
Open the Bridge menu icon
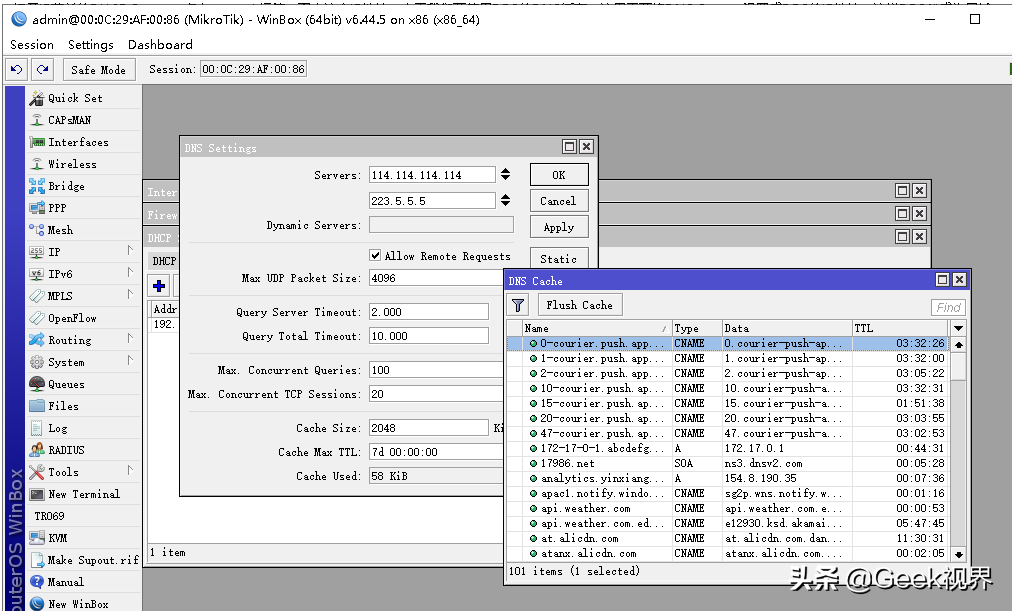coord(37,186)
